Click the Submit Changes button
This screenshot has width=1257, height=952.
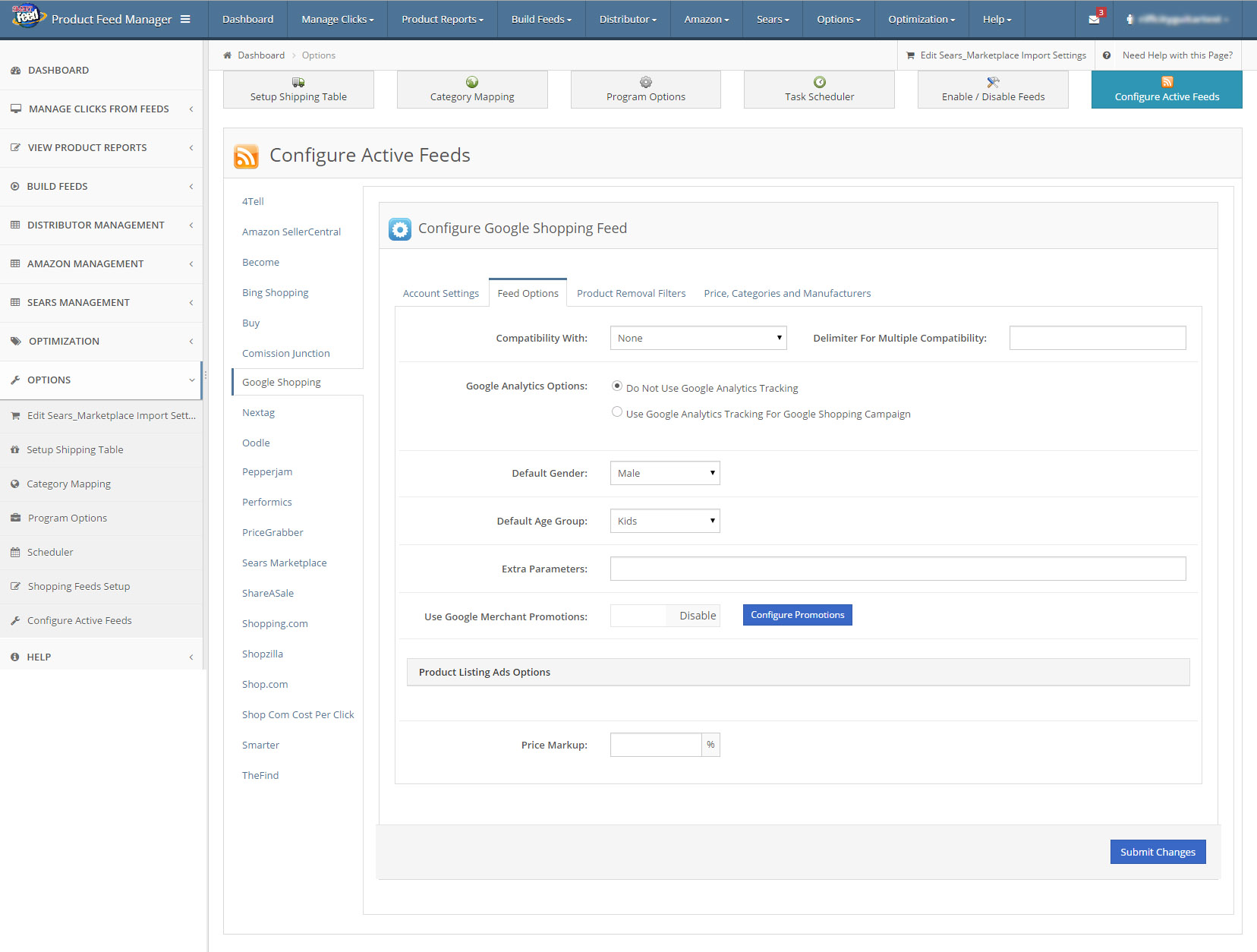tap(1158, 852)
